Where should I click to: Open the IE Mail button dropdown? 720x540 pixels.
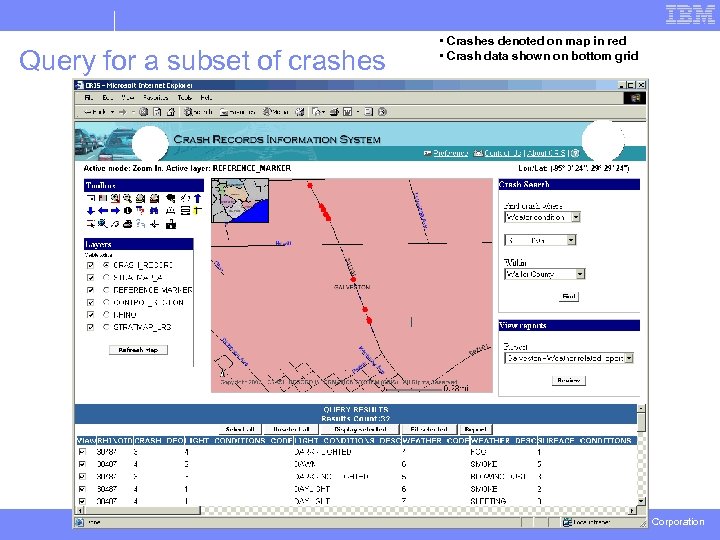pos(324,112)
